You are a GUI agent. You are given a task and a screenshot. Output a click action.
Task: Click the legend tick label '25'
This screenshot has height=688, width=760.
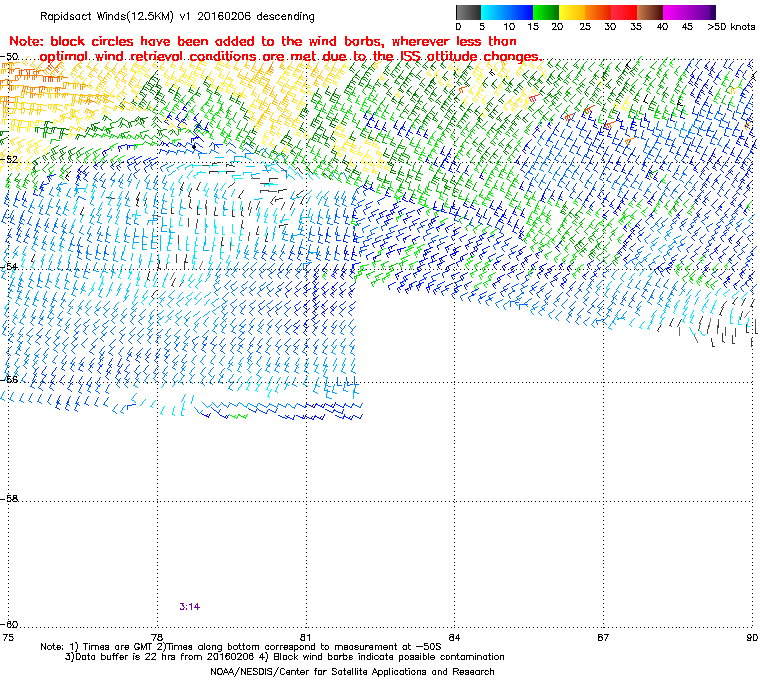pos(585,27)
